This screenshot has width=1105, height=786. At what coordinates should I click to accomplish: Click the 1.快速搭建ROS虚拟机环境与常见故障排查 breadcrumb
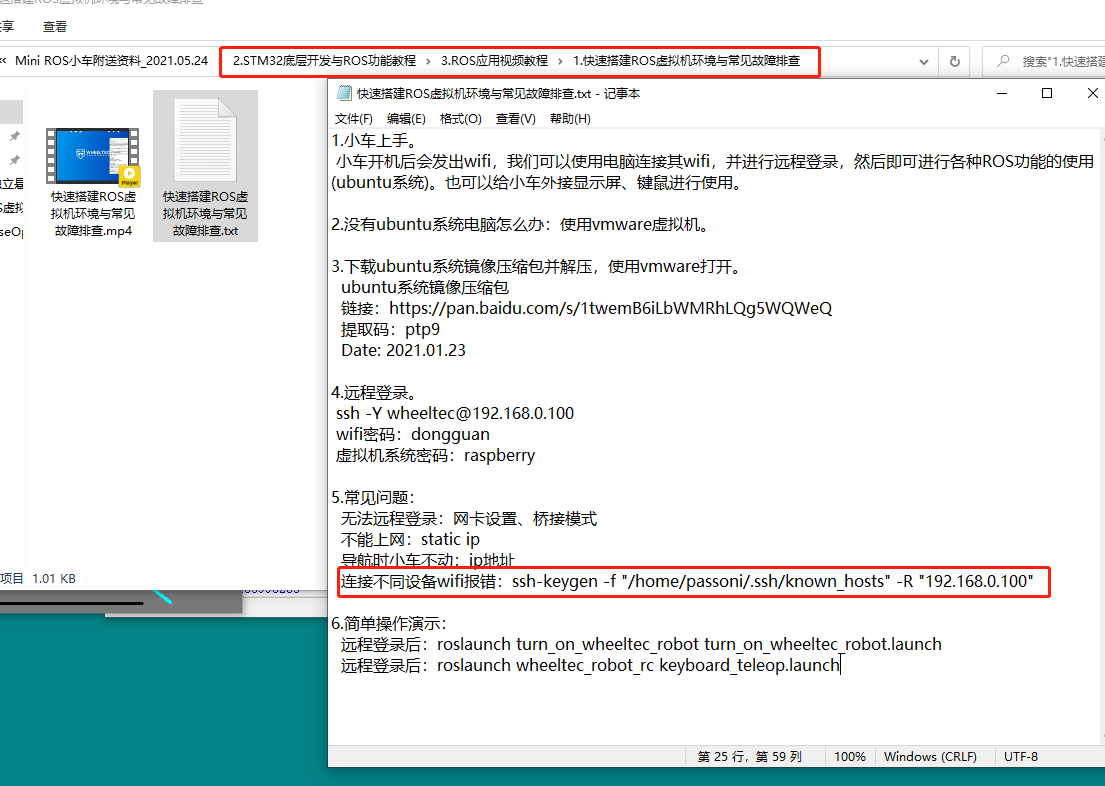pos(686,61)
